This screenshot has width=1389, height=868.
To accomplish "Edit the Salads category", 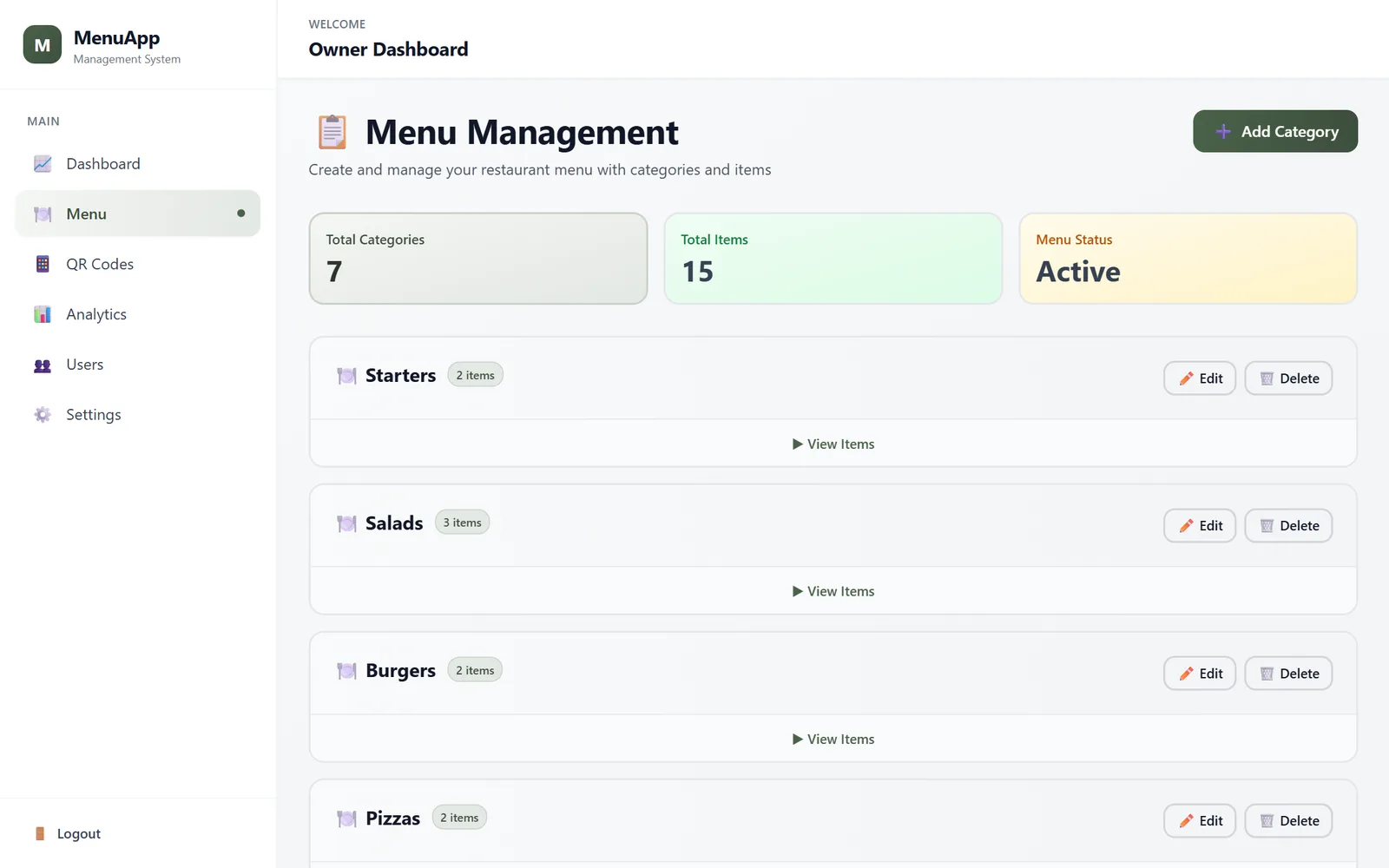I will [x=1200, y=526].
